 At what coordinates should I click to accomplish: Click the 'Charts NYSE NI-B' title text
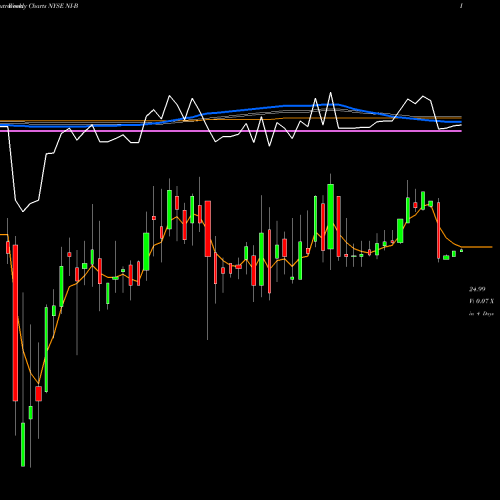[53, 6]
